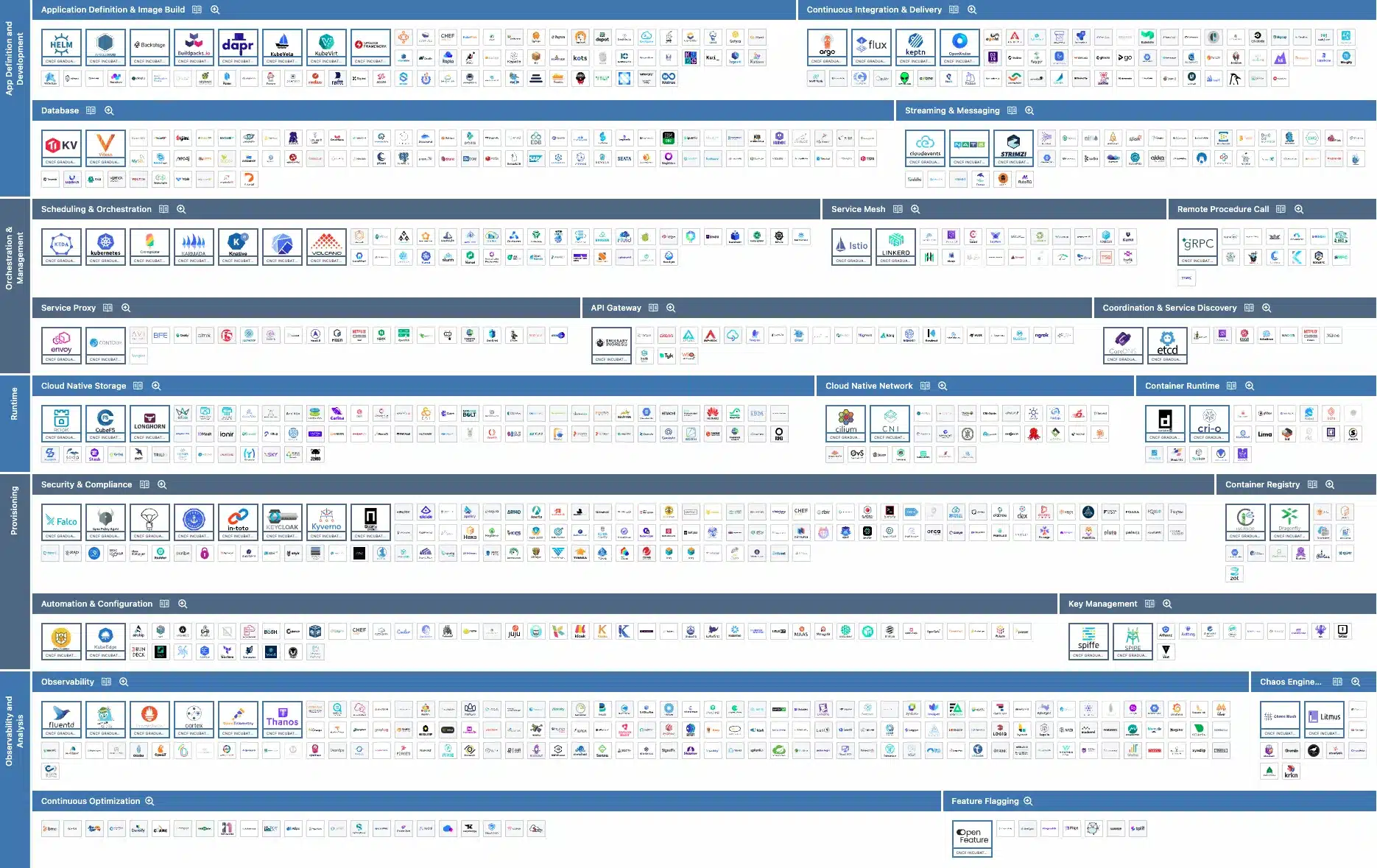Click the Linkerd project card
The width and height of the screenshot is (1377, 868).
click(x=895, y=247)
